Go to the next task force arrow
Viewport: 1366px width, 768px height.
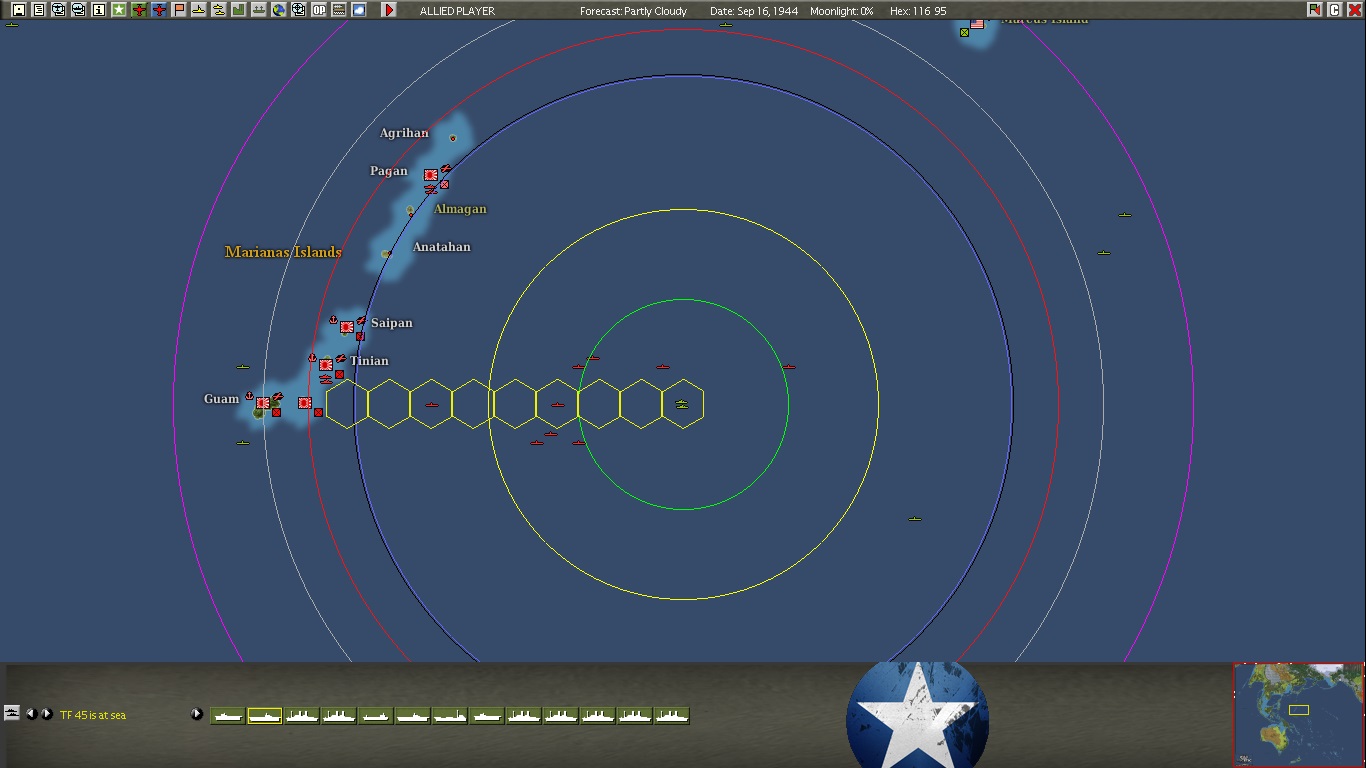[x=47, y=714]
